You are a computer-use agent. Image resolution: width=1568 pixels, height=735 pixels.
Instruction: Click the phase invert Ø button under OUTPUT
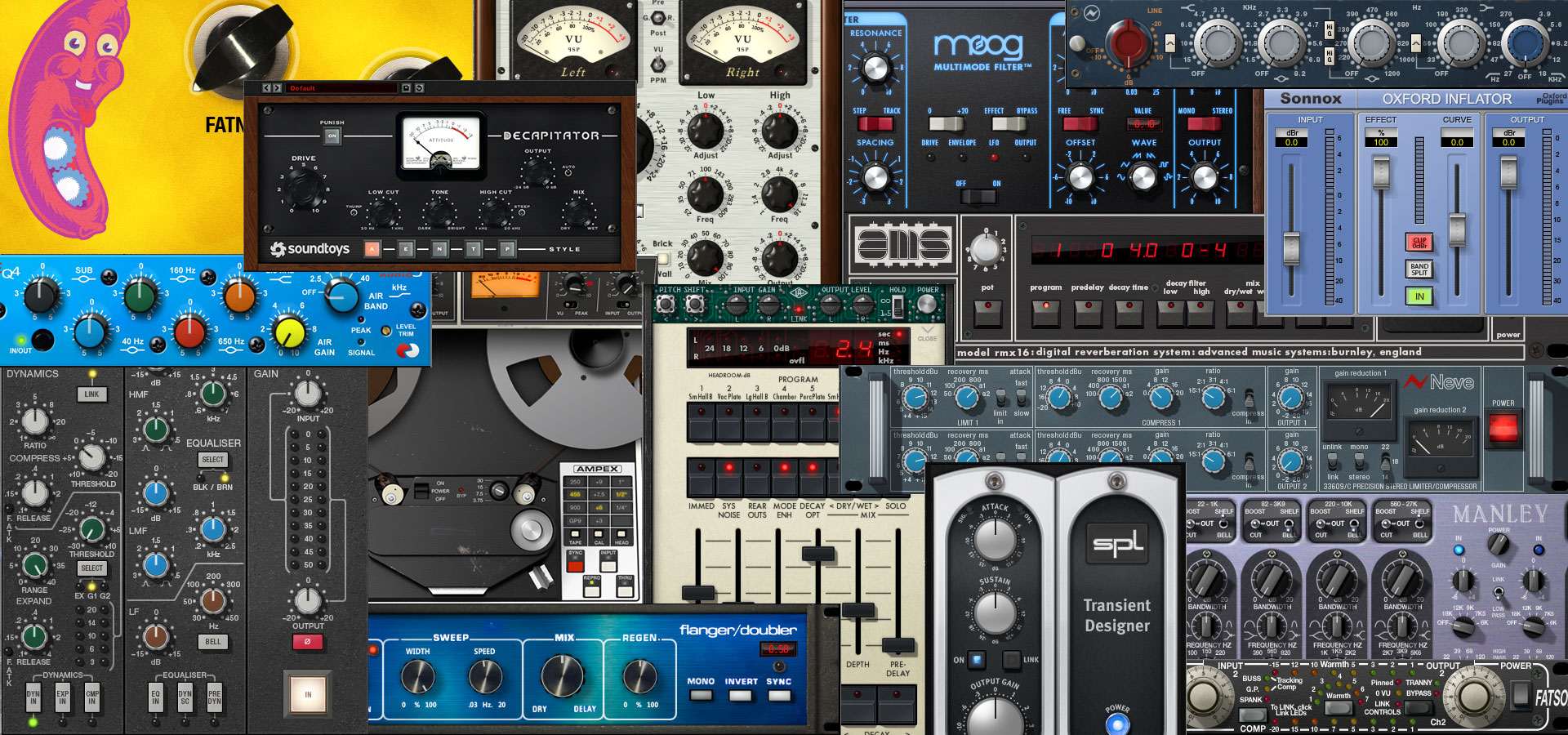pyautogui.click(x=308, y=642)
